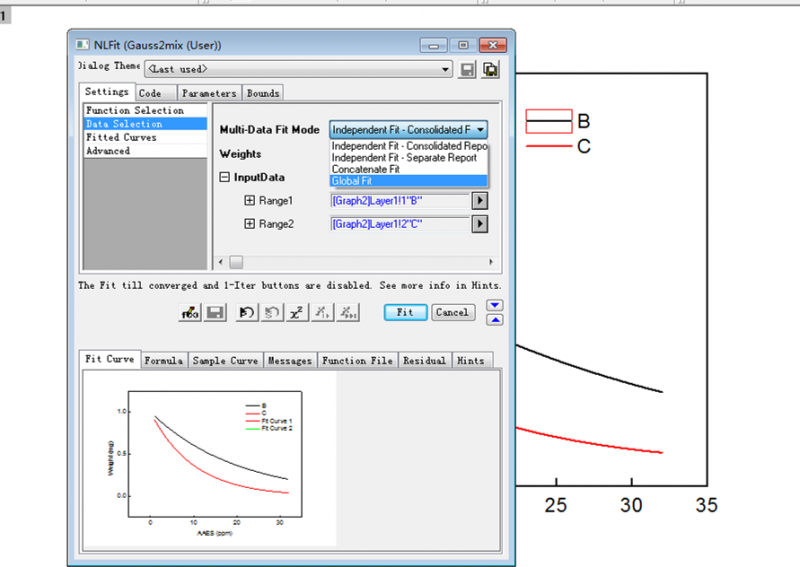Choose Concatenate Fit option
Screen dimensions: 800x567
[408, 169]
